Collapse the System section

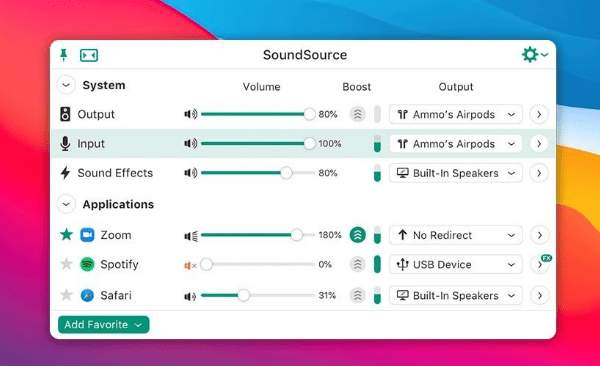point(66,85)
